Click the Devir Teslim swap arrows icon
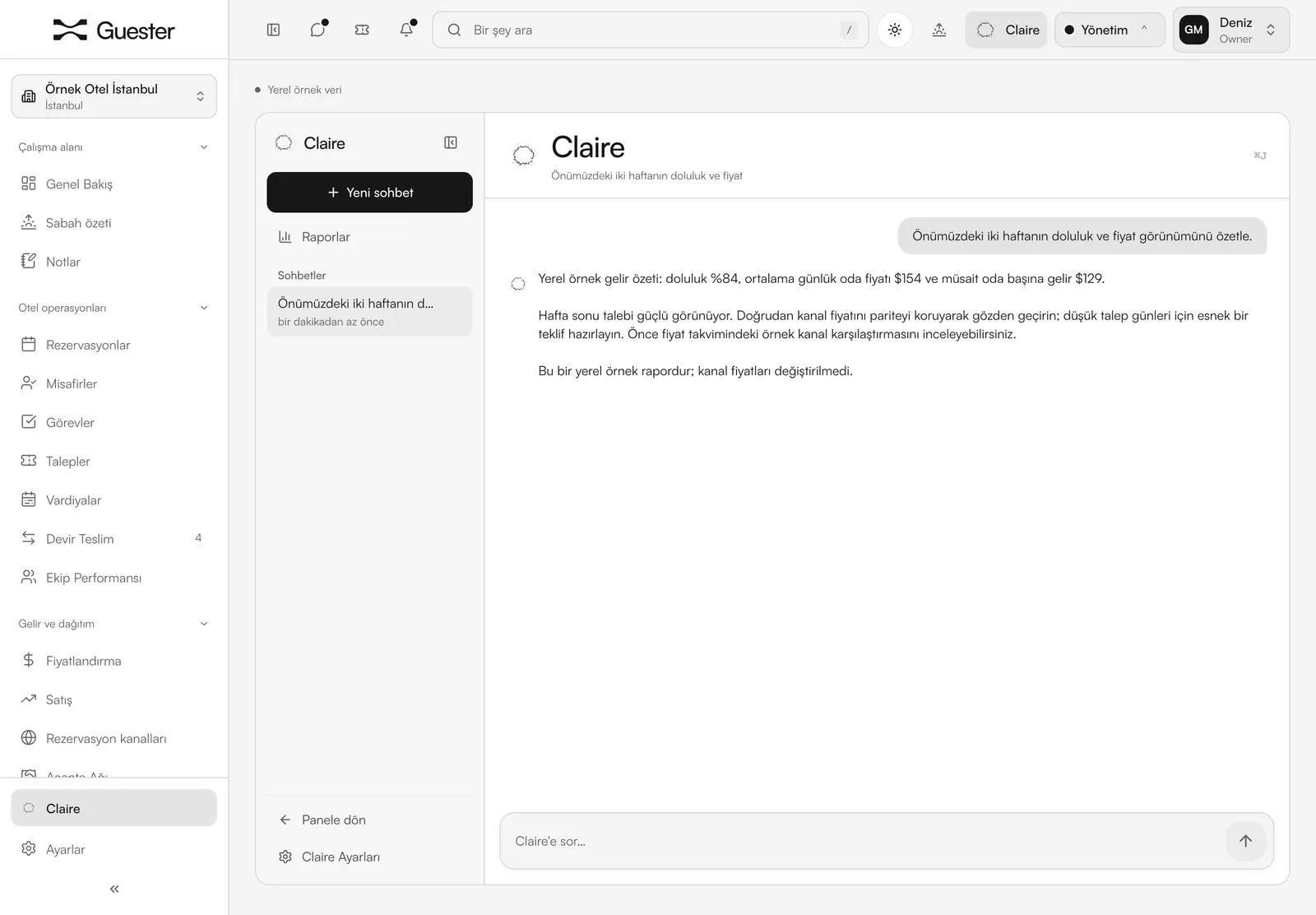This screenshot has height=915, width=1316. coord(29,537)
